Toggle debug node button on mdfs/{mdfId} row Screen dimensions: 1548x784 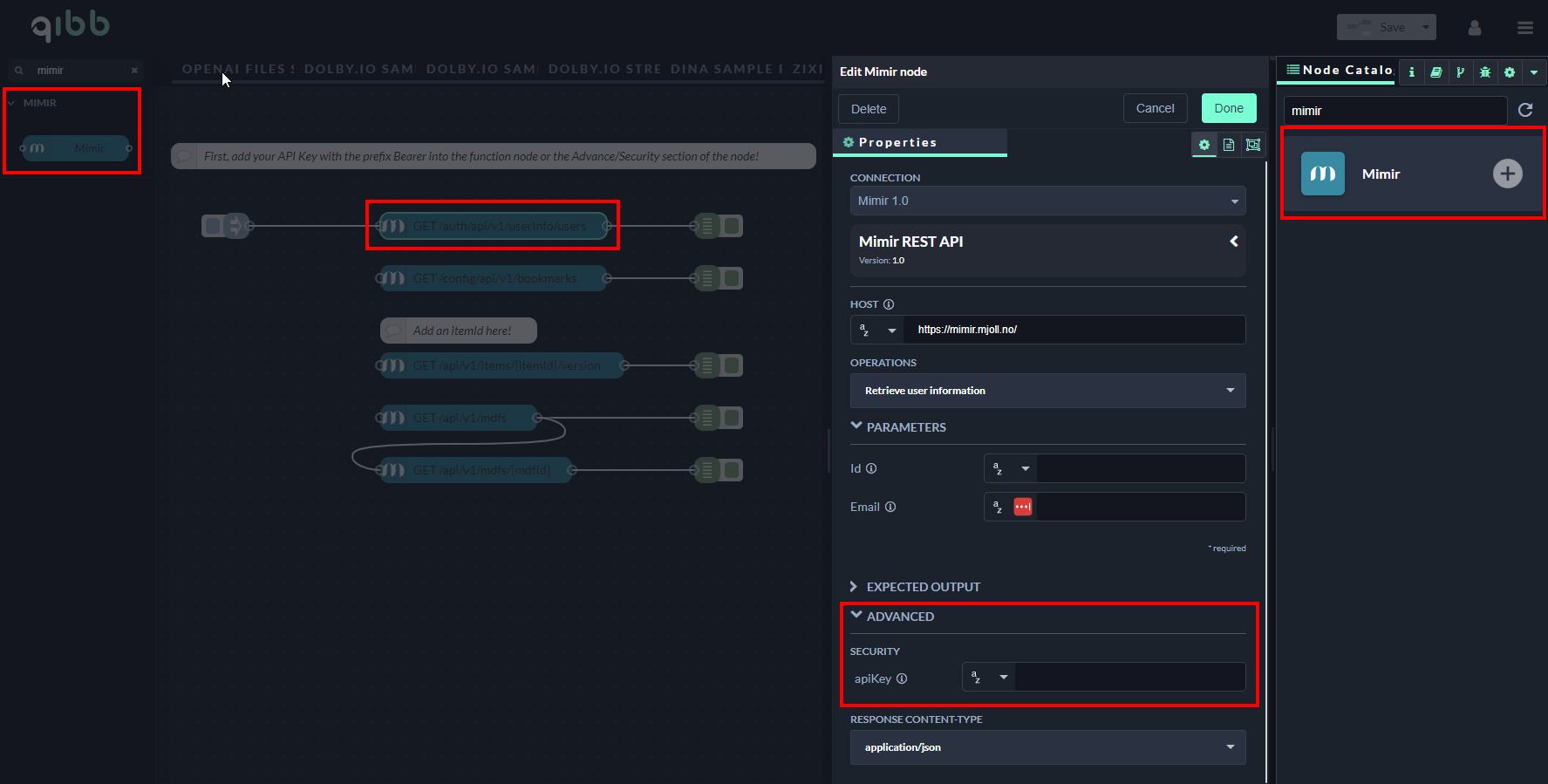pyautogui.click(x=733, y=470)
